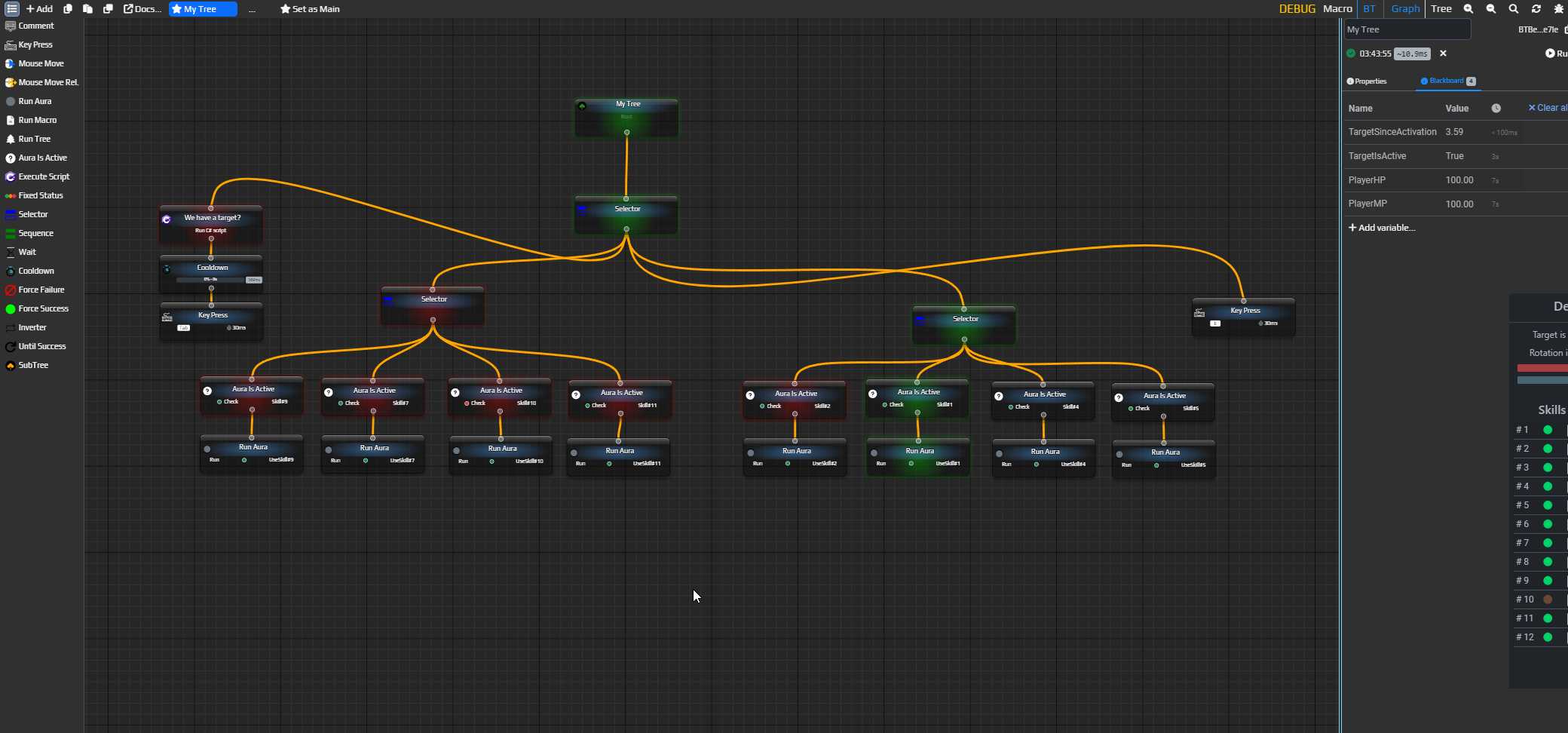Click the copy icon beside Add
The width and height of the screenshot is (1568, 733).
(68, 9)
